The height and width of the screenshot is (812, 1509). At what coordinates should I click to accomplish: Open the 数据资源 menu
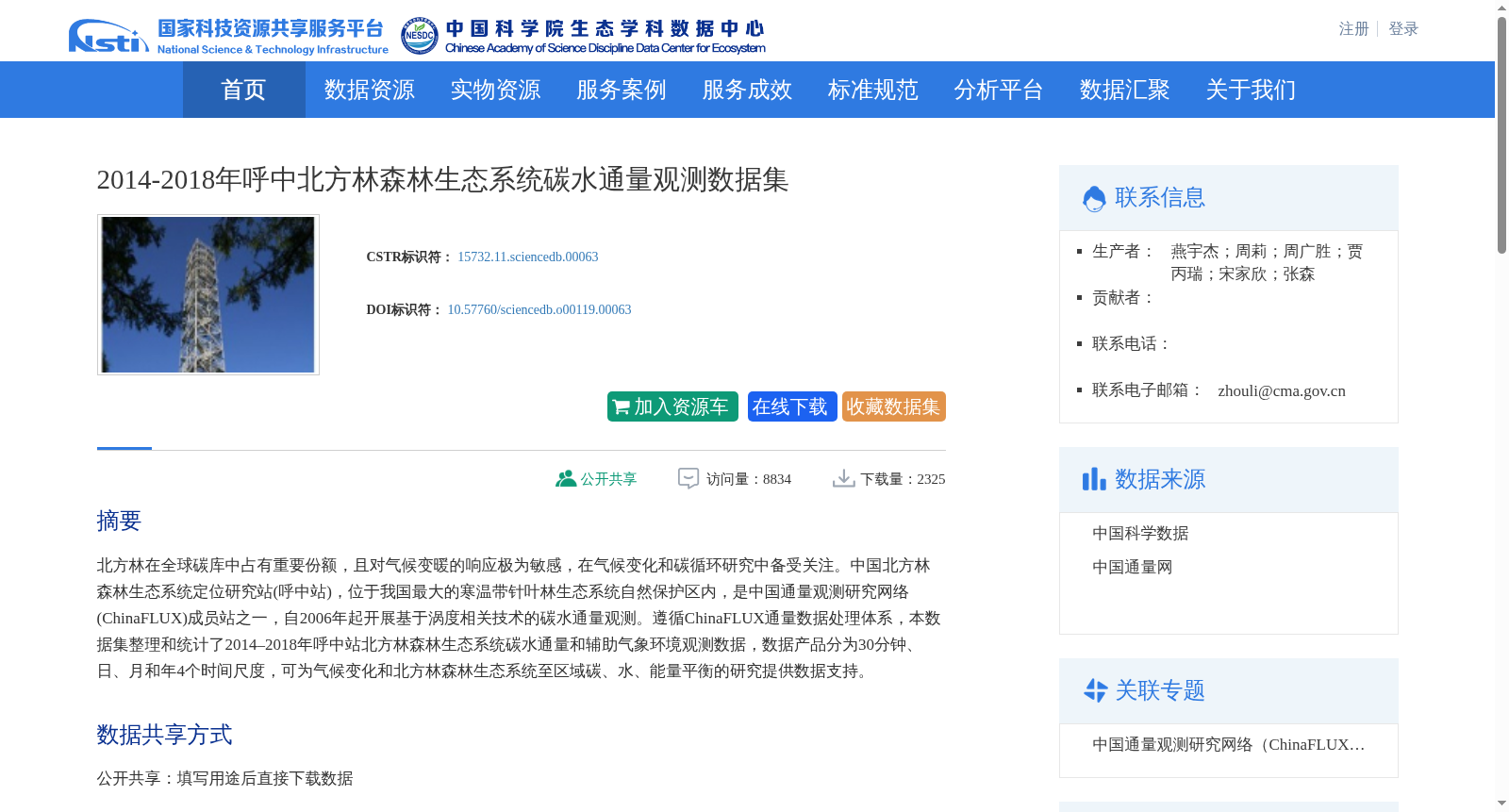coord(370,90)
